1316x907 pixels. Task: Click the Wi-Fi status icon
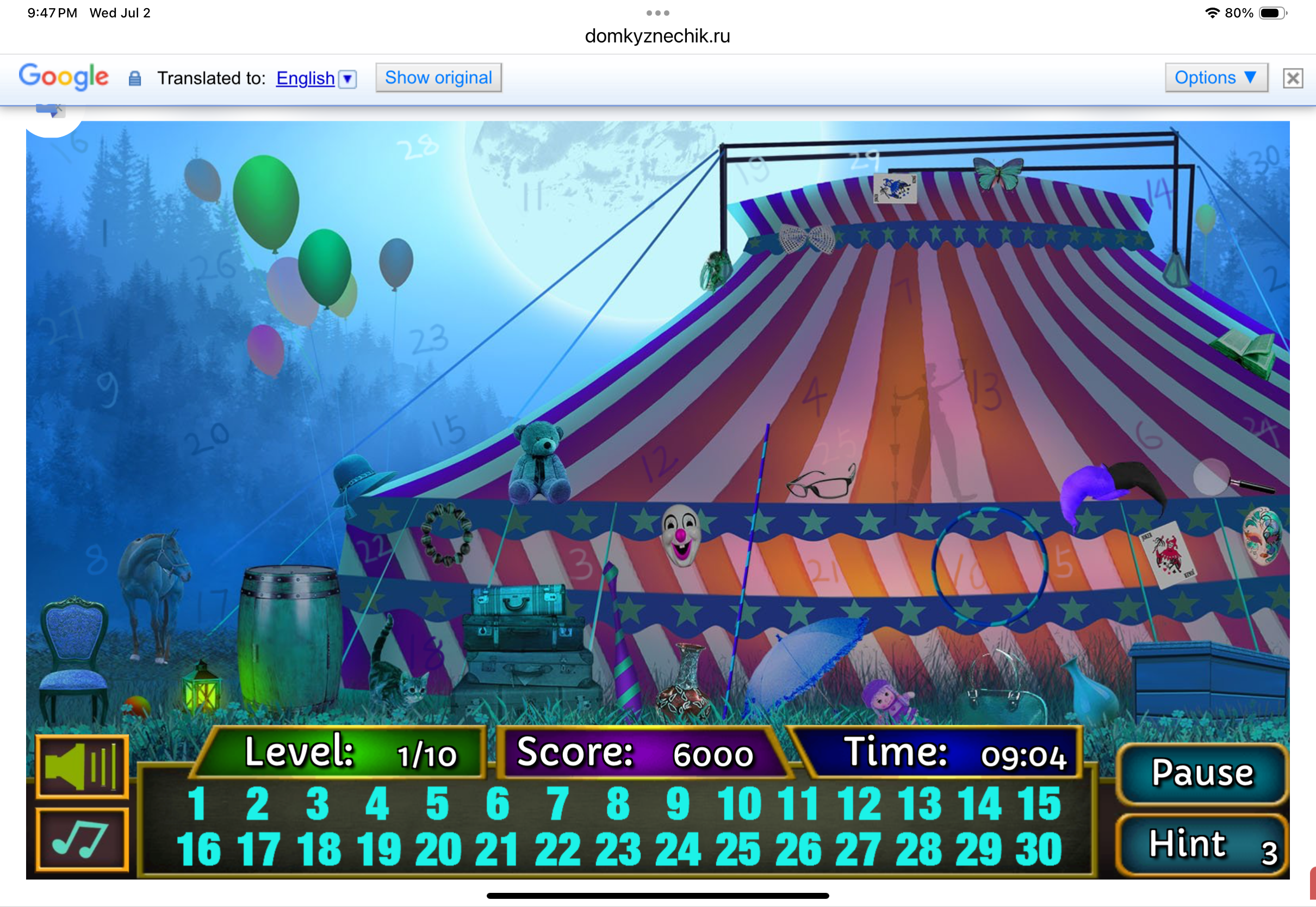click(1212, 13)
